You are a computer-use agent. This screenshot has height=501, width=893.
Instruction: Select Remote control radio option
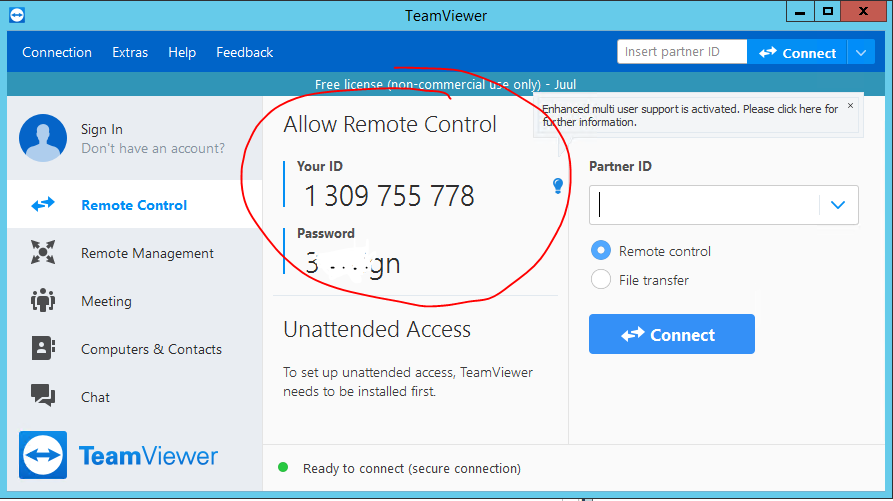click(601, 250)
